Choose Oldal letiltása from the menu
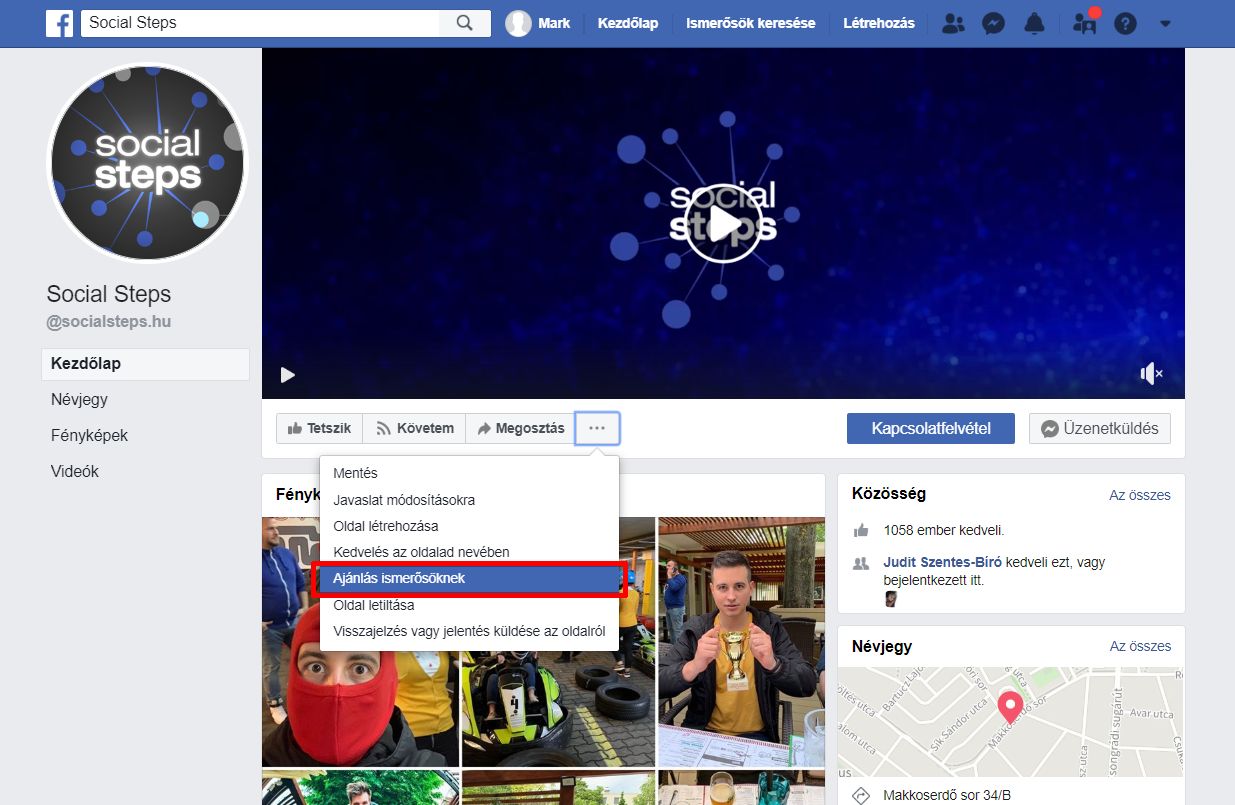 [x=373, y=605]
